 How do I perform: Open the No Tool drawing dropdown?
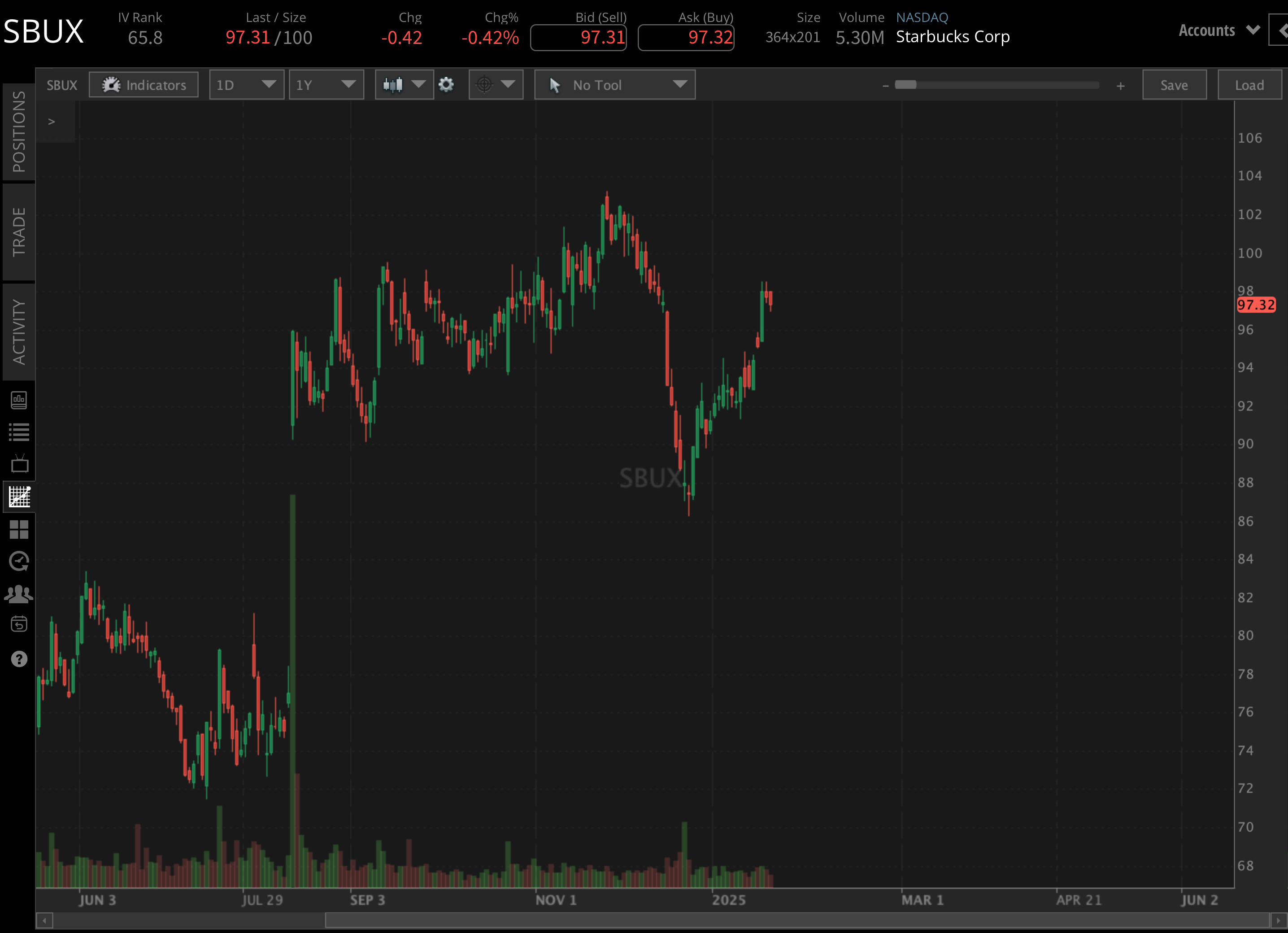pos(614,84)
